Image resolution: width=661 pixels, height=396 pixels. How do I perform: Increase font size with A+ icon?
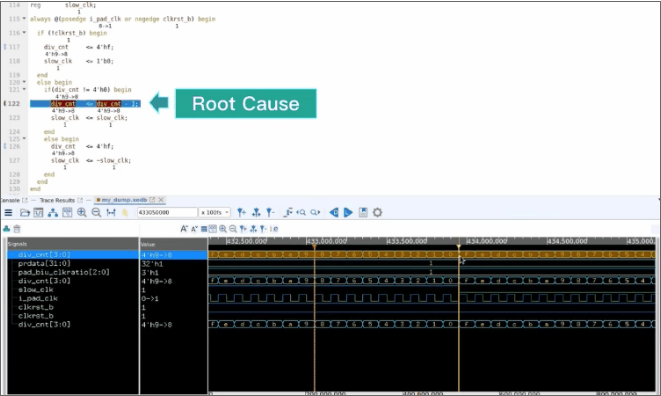184,229
